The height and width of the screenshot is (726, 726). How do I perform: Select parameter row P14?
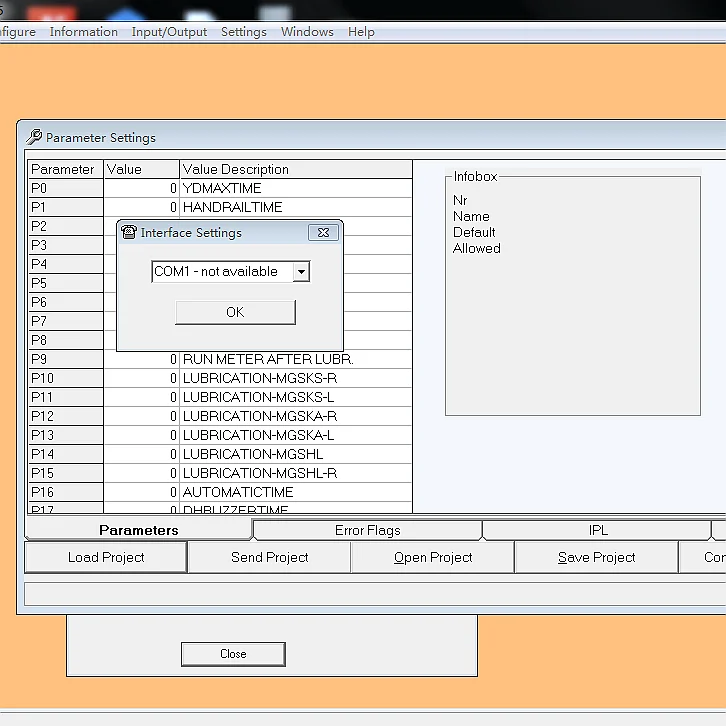click(x=65, y=454)
